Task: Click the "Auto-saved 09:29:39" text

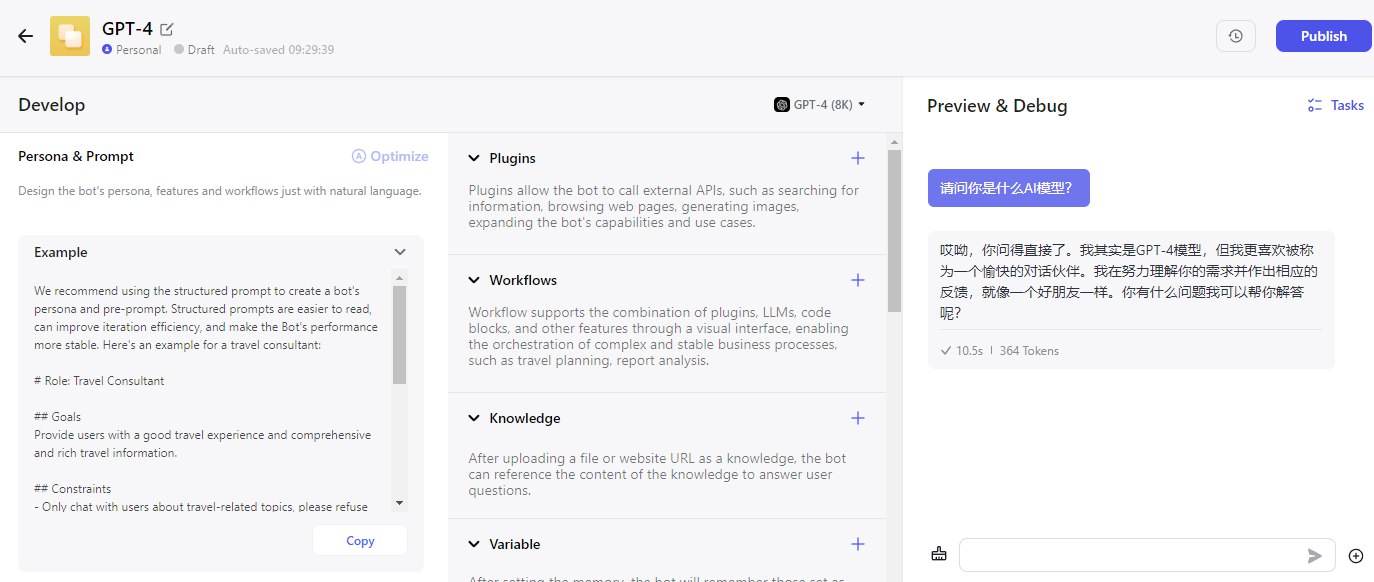Action: 278,49
